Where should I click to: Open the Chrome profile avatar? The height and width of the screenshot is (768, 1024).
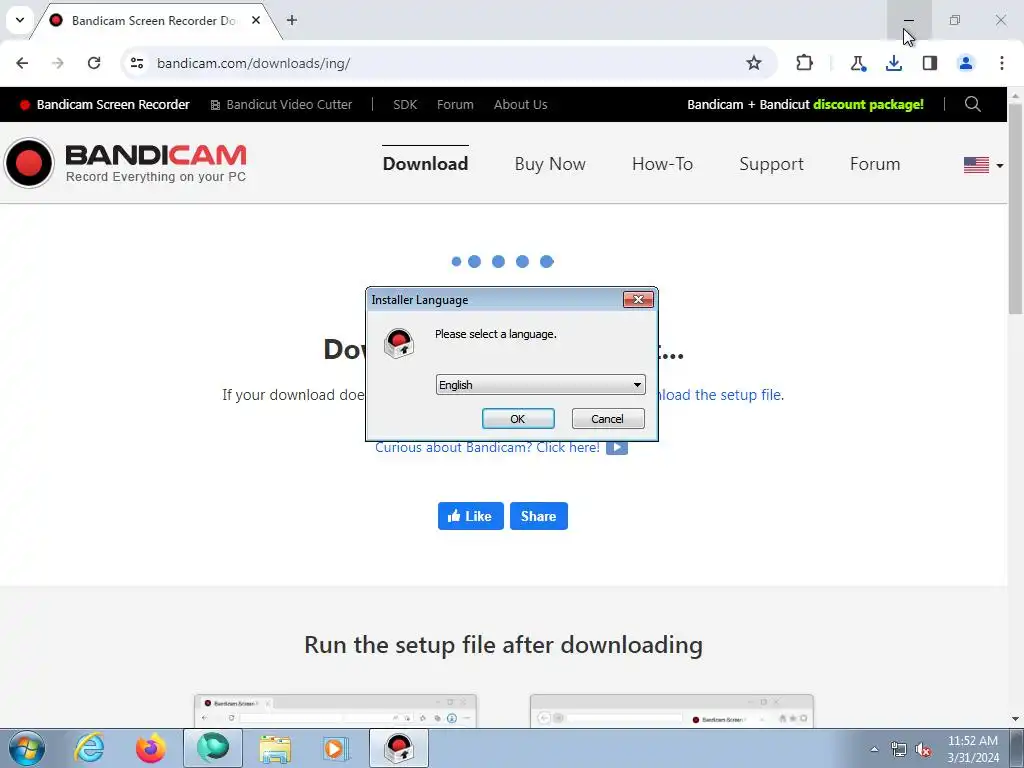[965, 63]
